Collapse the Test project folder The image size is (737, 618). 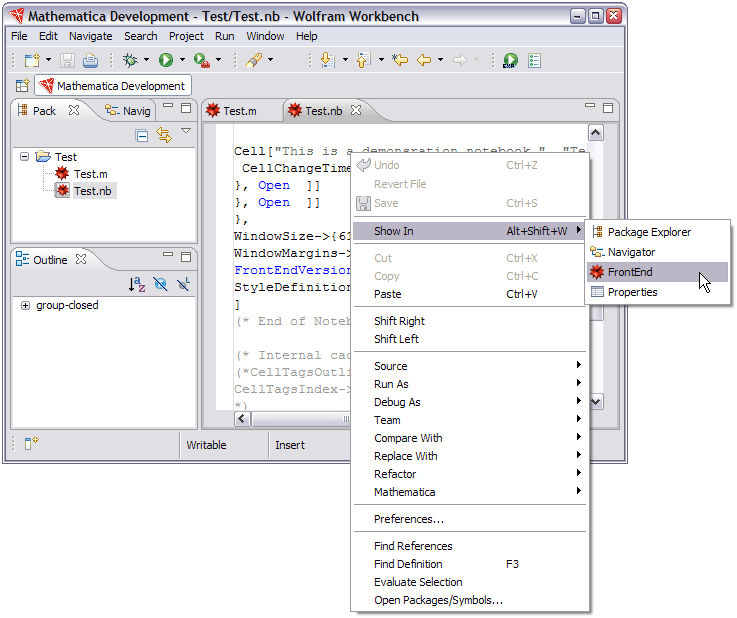point(24,156)
